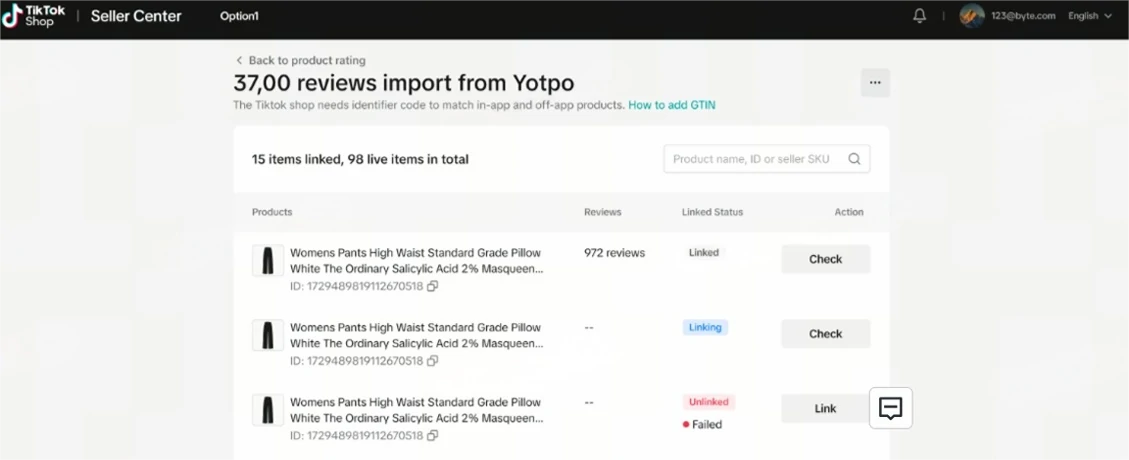Viewport: 1129px width, 460px height.
Task: Copy the first product's ID
Action: (x=433, y=286)
